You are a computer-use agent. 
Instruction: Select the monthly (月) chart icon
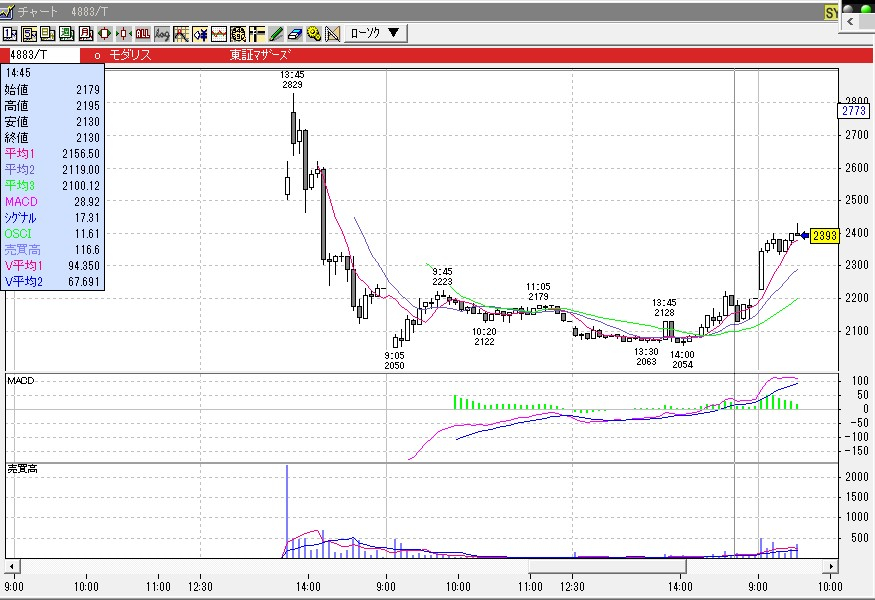(86, 34)
